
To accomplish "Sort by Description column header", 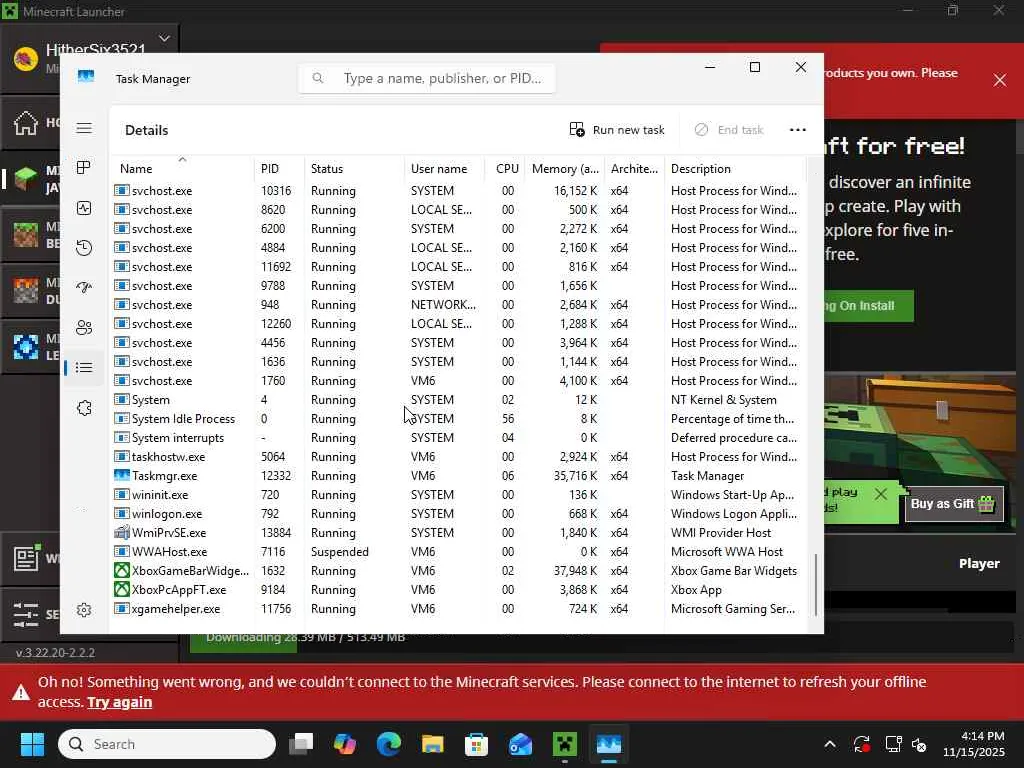I will coord(735,168).
